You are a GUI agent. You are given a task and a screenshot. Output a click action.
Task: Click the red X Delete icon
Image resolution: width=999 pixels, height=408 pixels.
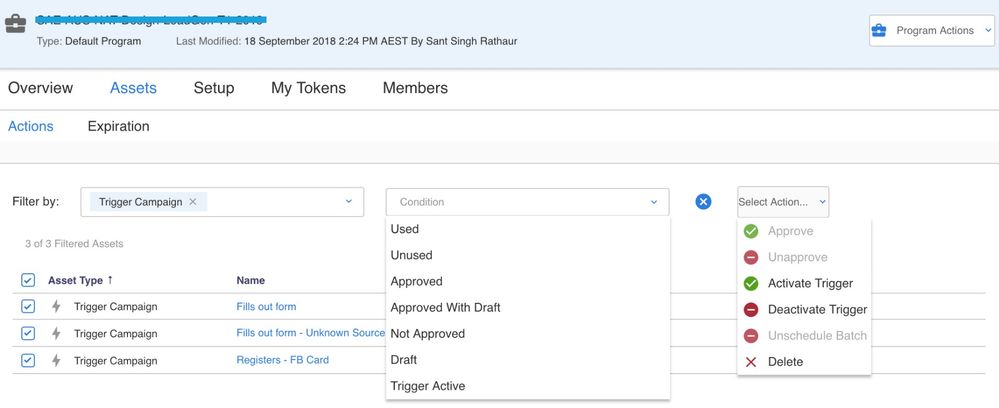[751, 361]
